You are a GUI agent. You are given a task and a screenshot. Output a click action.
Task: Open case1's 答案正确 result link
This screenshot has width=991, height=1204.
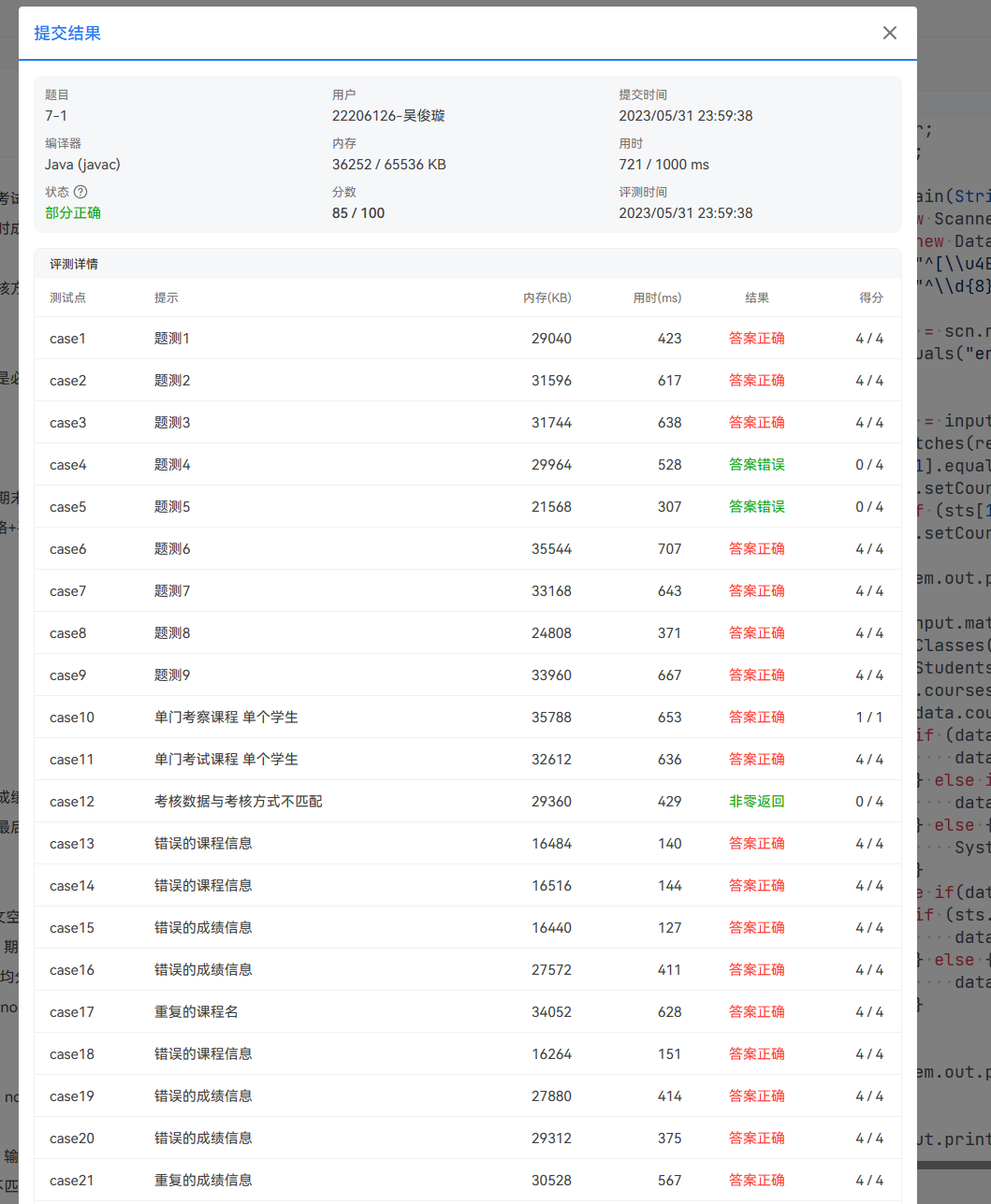[x=757, y=338]
